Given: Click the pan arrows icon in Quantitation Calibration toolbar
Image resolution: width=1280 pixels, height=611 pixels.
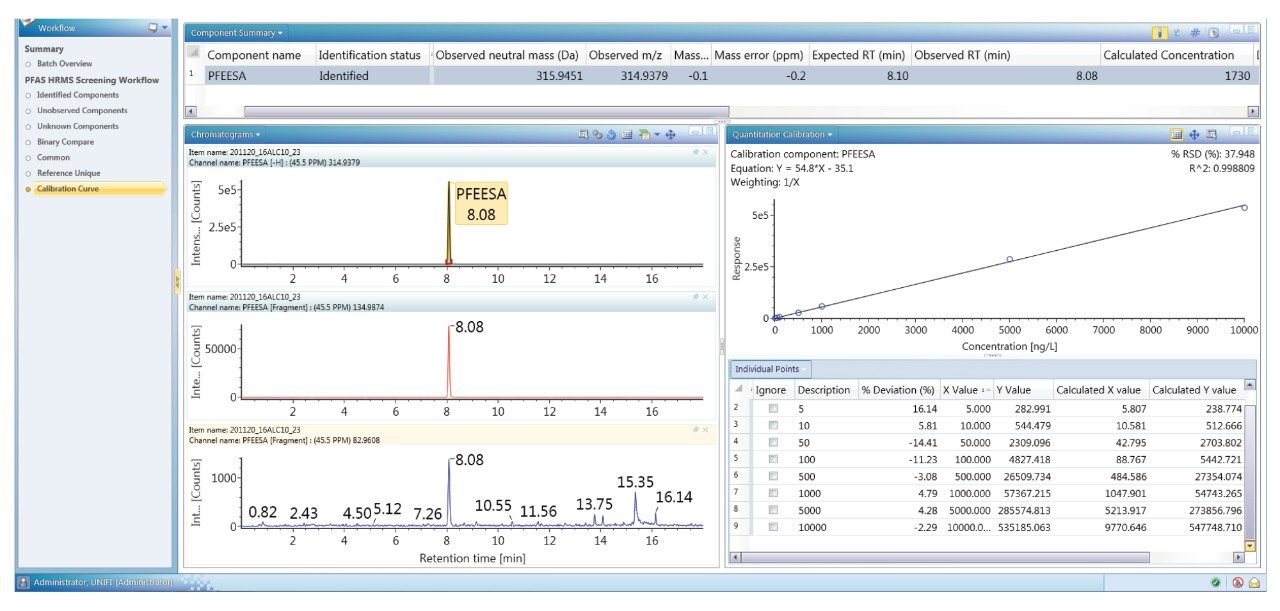Looking at the screenshot, I should point(1194,134).
